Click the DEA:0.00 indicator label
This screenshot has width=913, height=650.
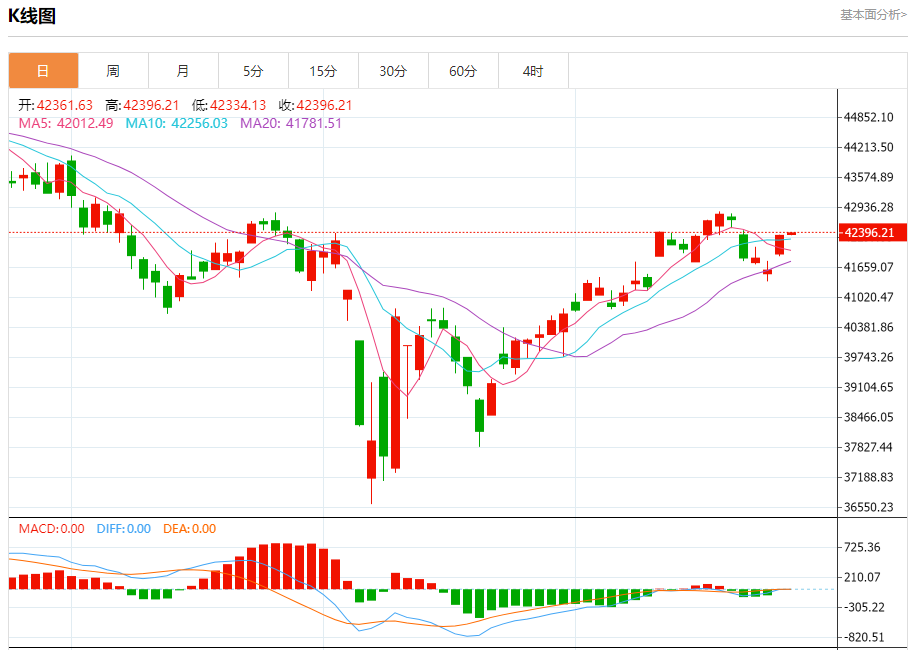pyautogui.click(x=189, y=529)
